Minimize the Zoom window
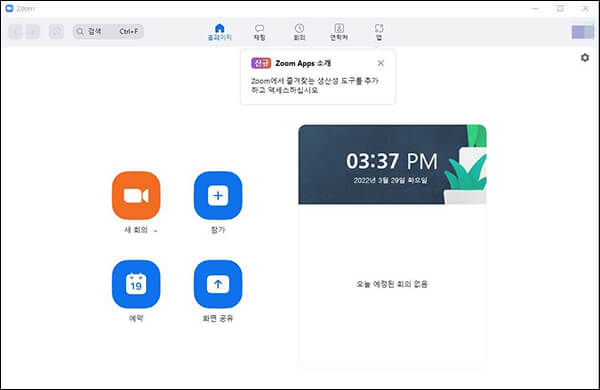Screen dimensions: 600x390 click(535, 8)
